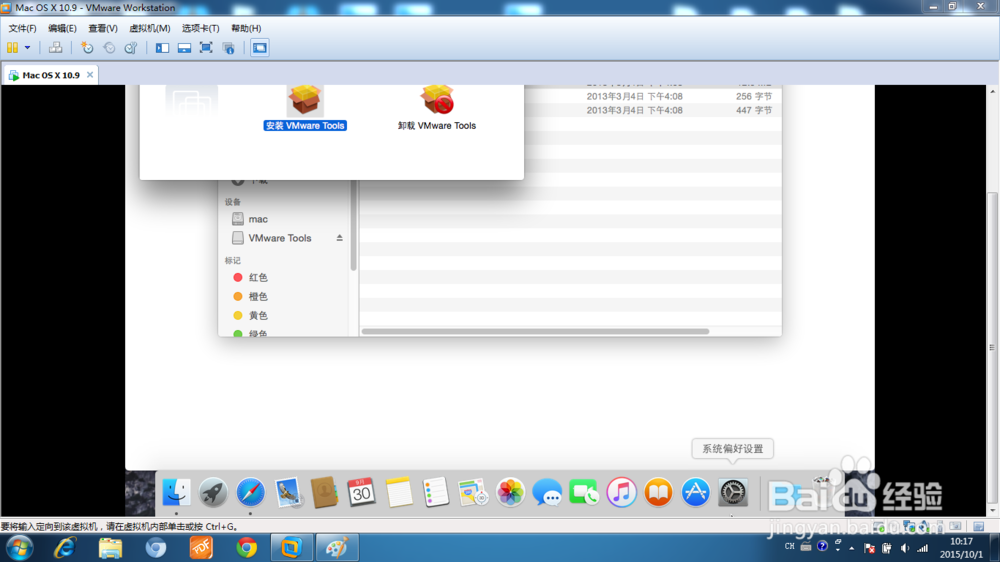Toggle the thumbnail bar toolbar icon
The image size is (1000, 562).
184,48
